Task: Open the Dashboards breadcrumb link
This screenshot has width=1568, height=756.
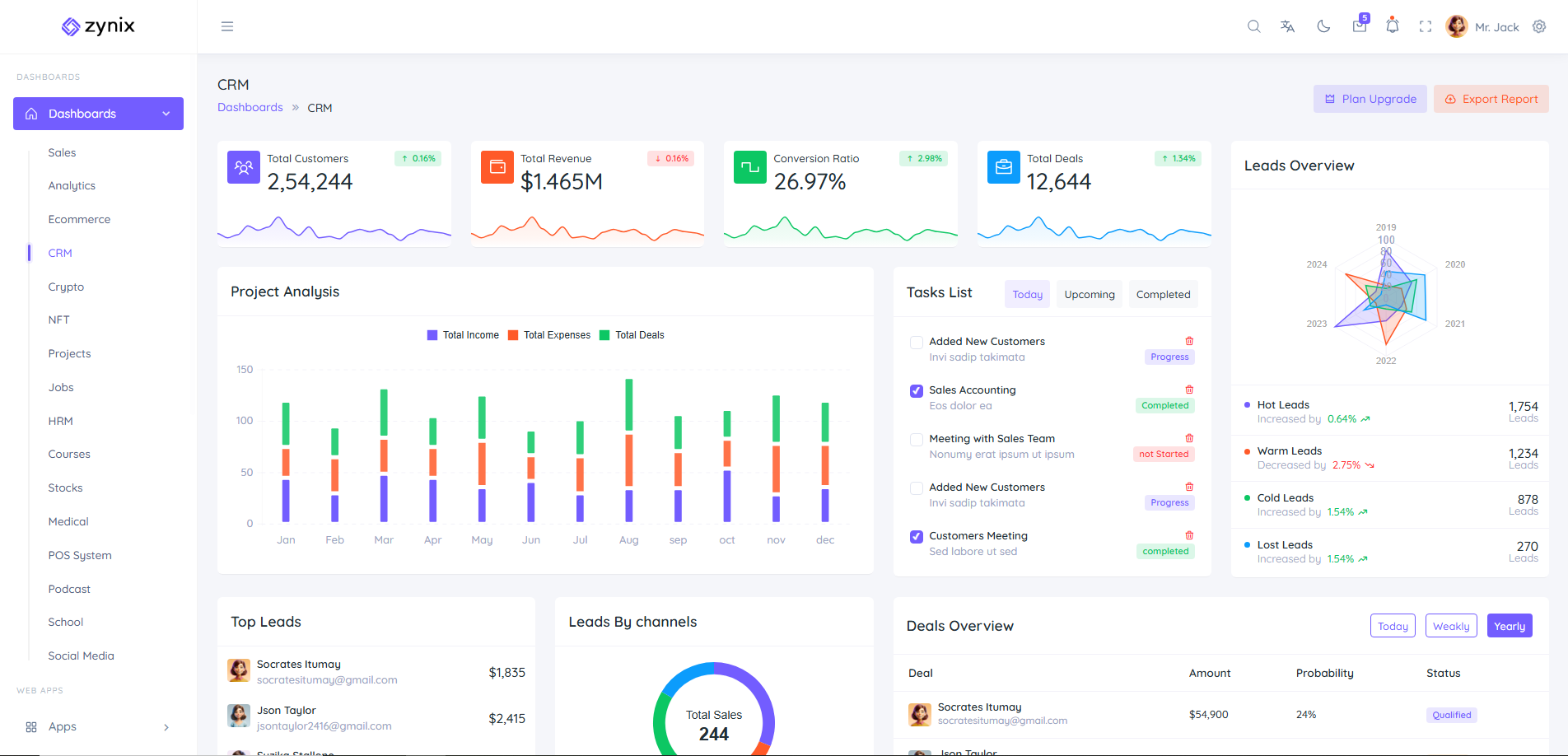Action: 250,107
